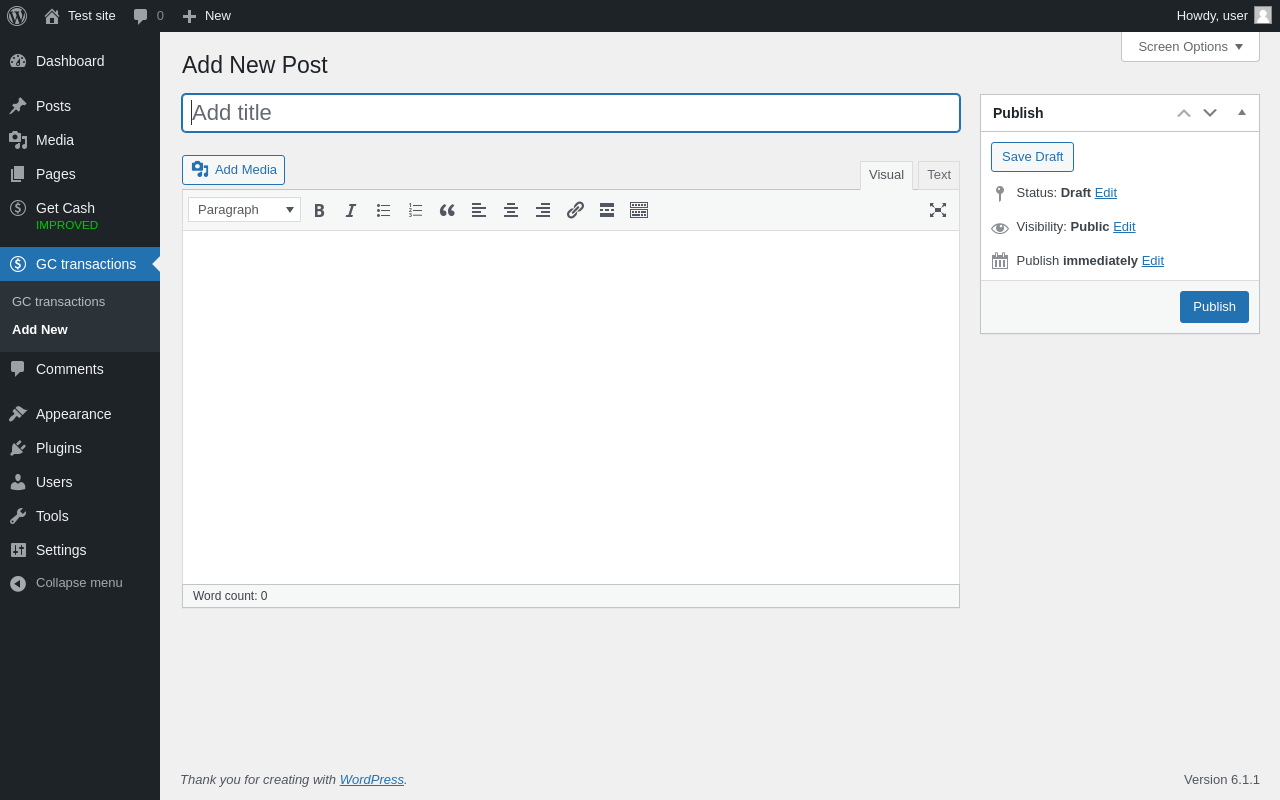1280x800 pixels.
Task: Open Test site home link
Action: point(80,16)
